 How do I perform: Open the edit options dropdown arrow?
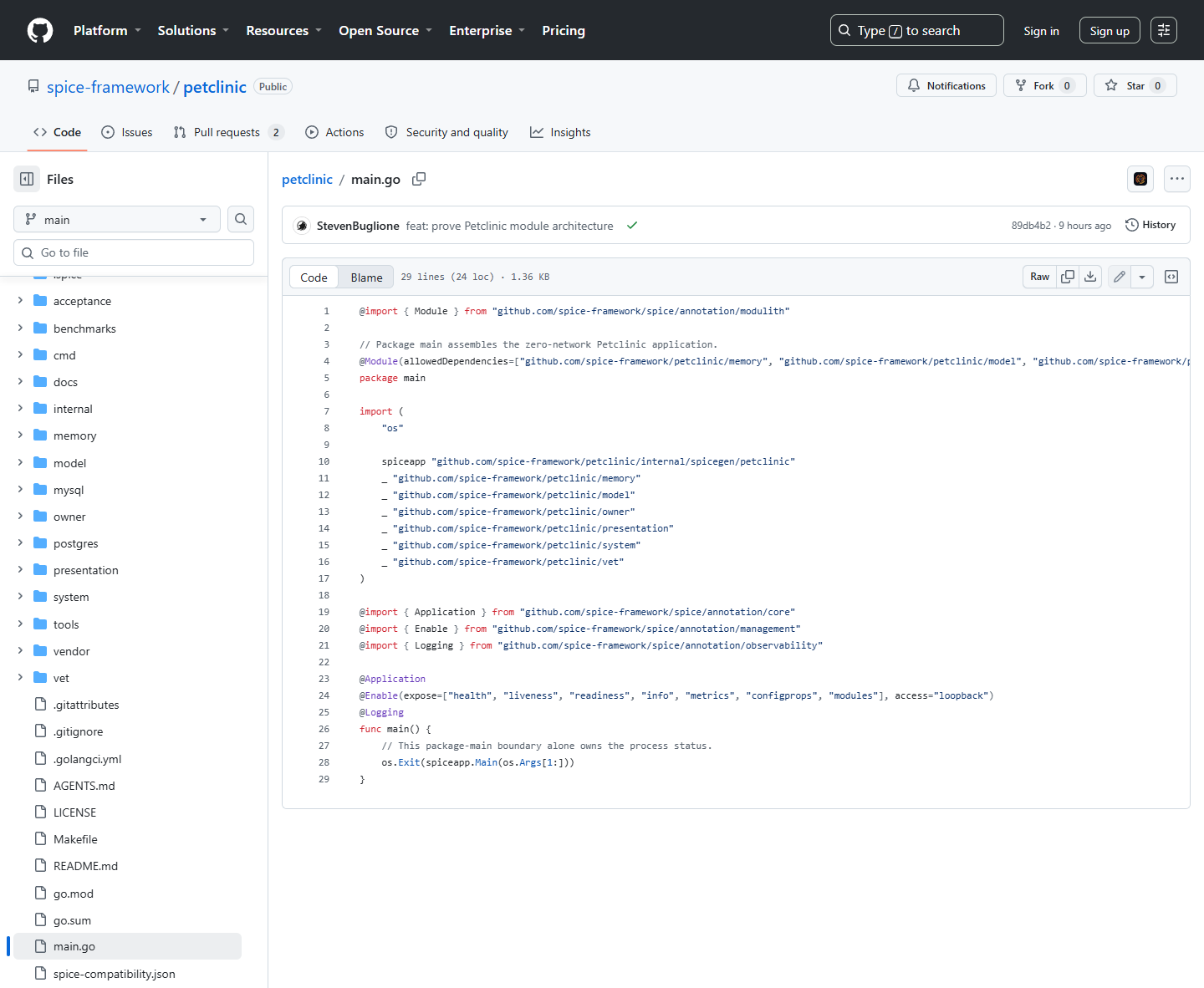point(1142,277)
